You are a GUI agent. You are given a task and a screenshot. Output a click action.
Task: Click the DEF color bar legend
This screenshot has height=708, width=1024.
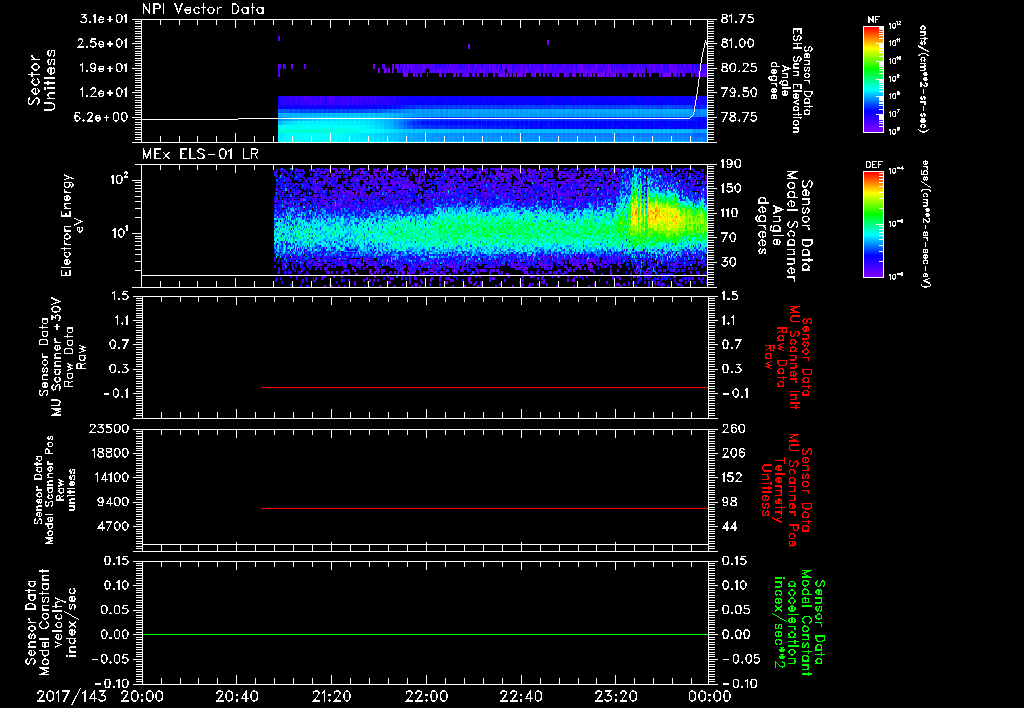(x=873, y=224)
